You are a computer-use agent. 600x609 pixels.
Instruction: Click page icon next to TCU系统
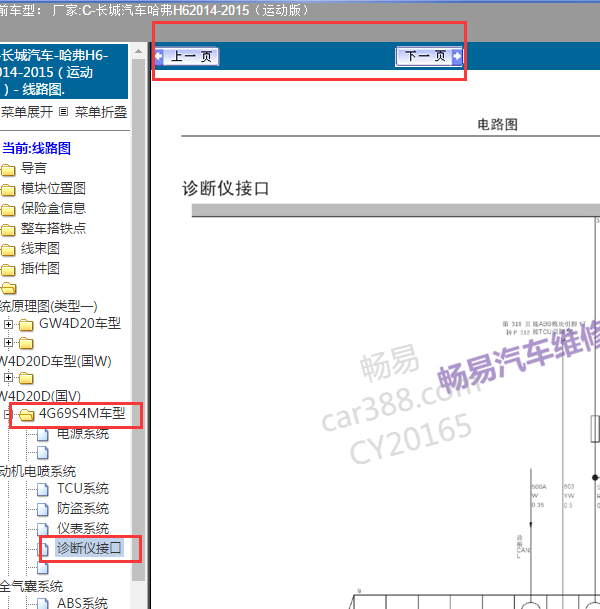43,490
